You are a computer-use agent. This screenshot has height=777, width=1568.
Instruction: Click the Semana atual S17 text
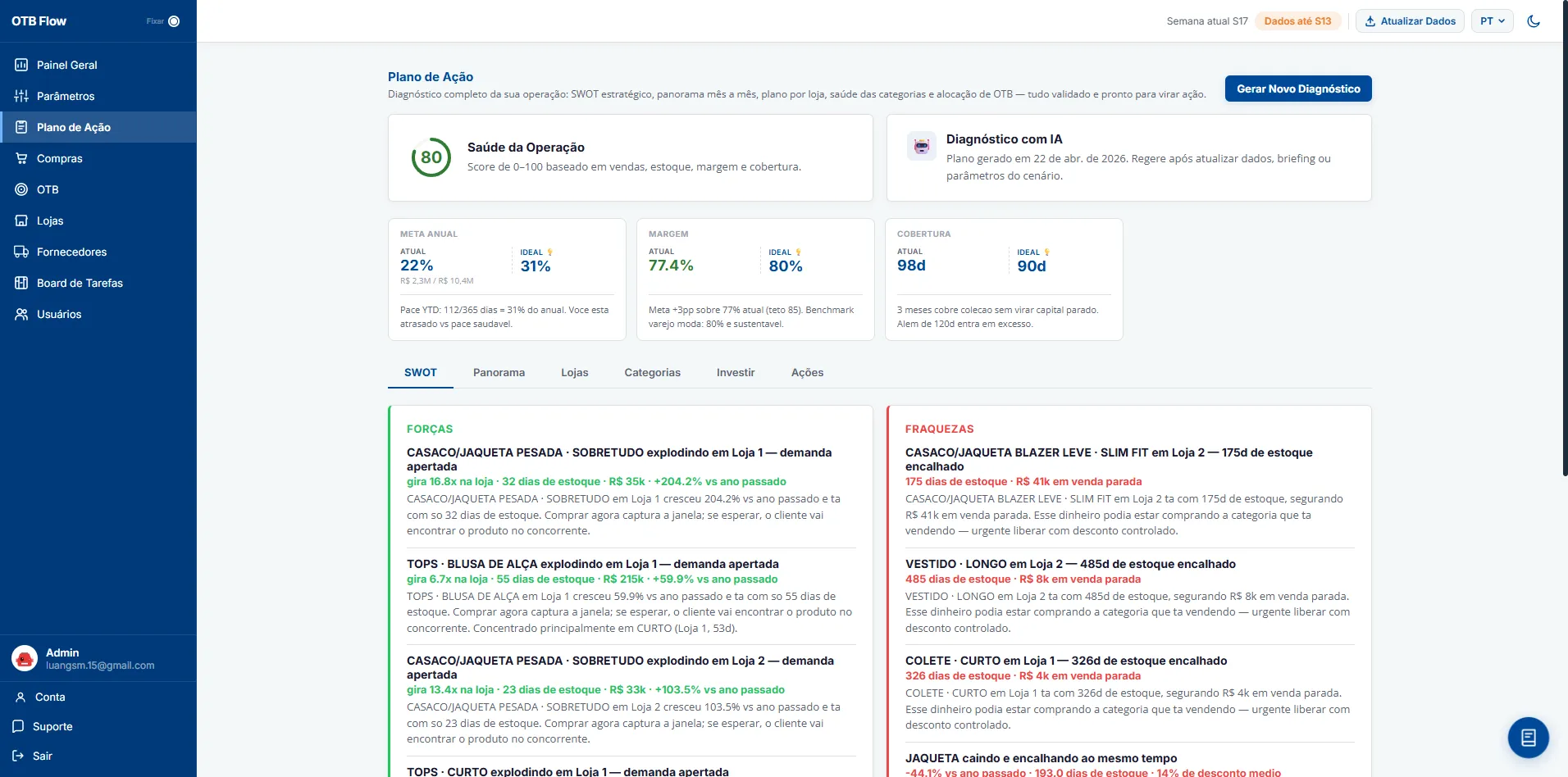coord(1207,21)
